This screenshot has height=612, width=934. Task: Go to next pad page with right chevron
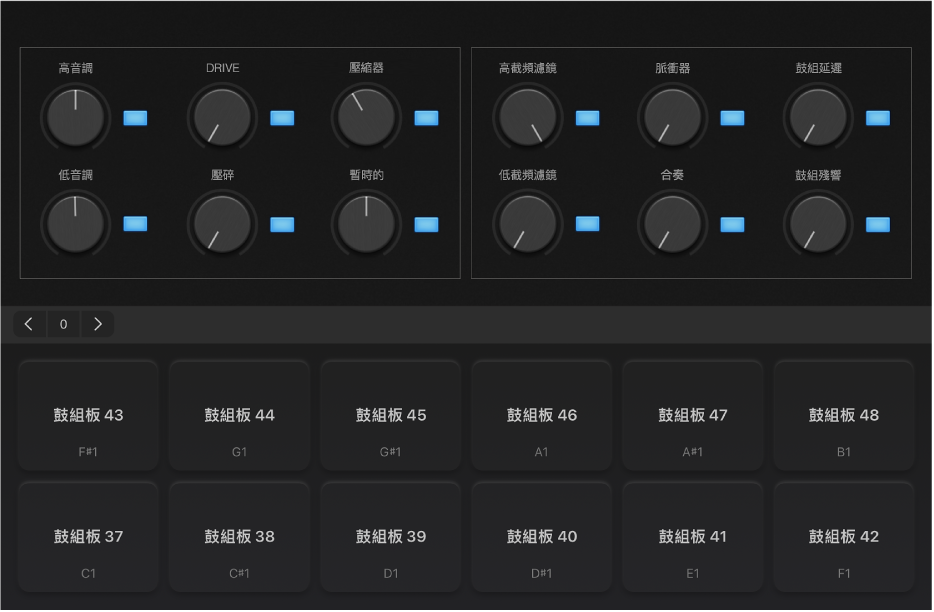point(97,324)
